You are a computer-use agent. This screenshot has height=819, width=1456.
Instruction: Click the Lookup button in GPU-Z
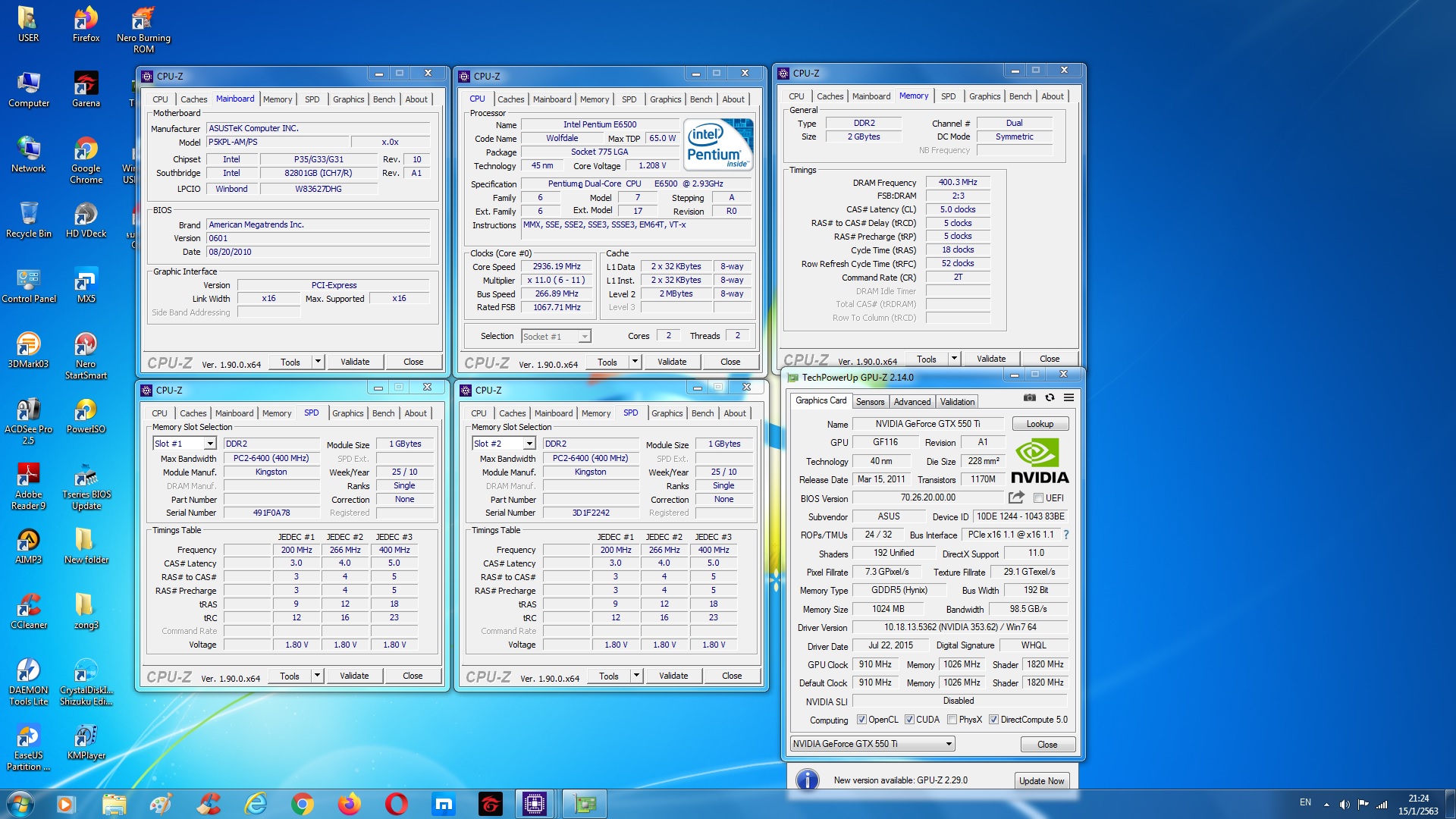pyautogui.click(x=1040, y=424)
